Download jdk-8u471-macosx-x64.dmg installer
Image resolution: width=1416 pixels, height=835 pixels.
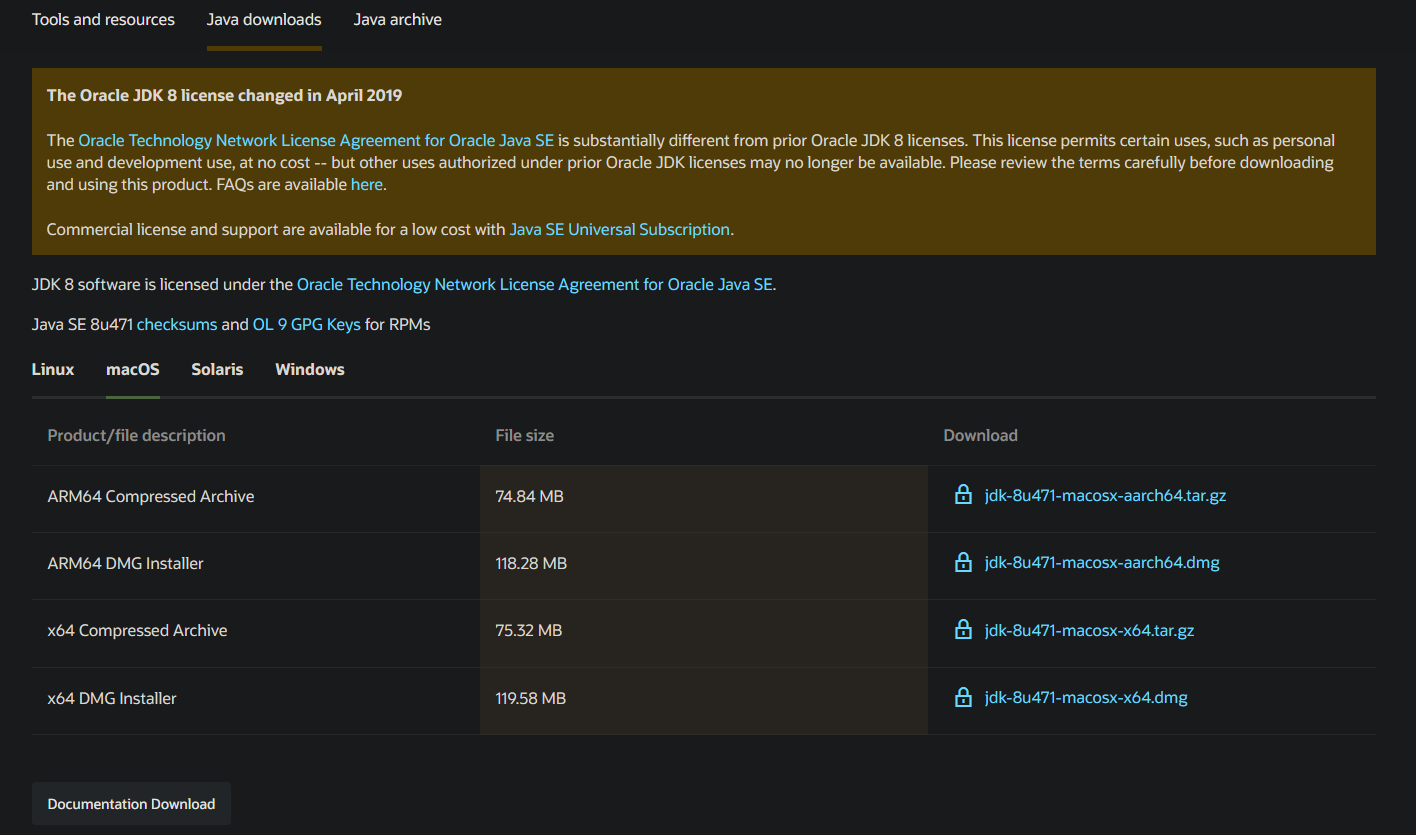pyautogui.click(x=1086, y=698)
